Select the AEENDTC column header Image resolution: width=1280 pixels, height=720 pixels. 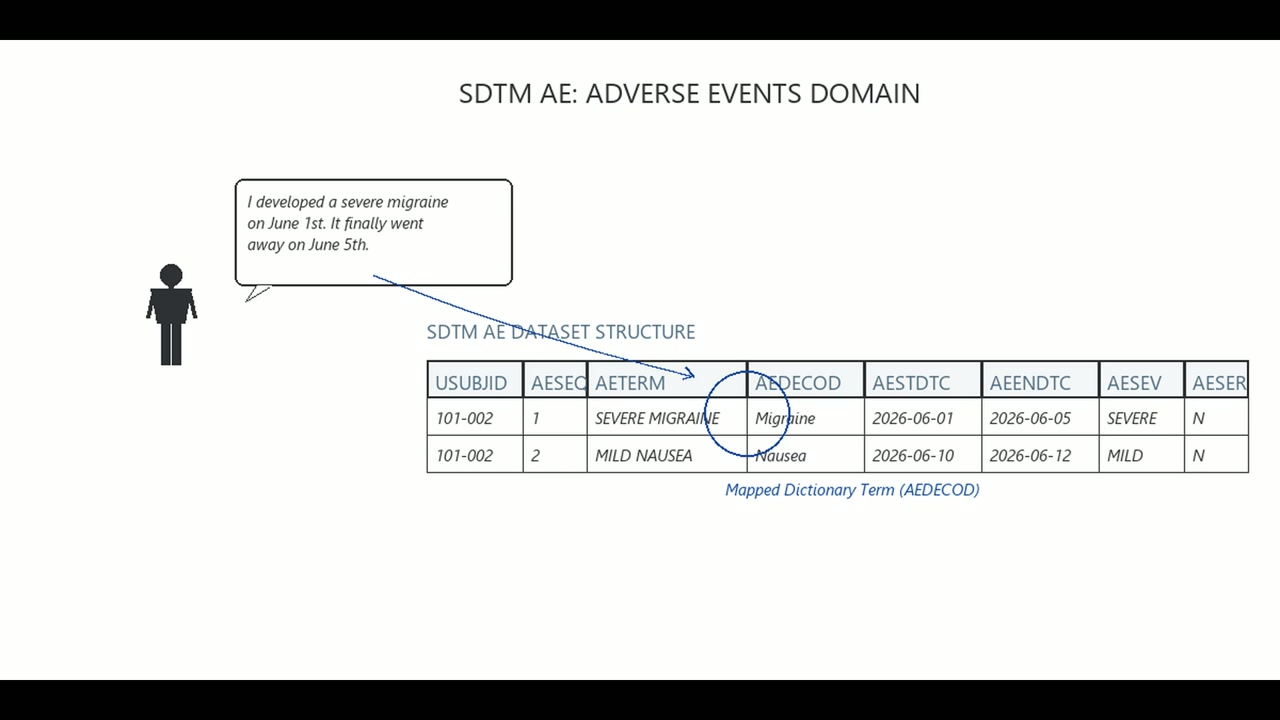point(1040,381)
